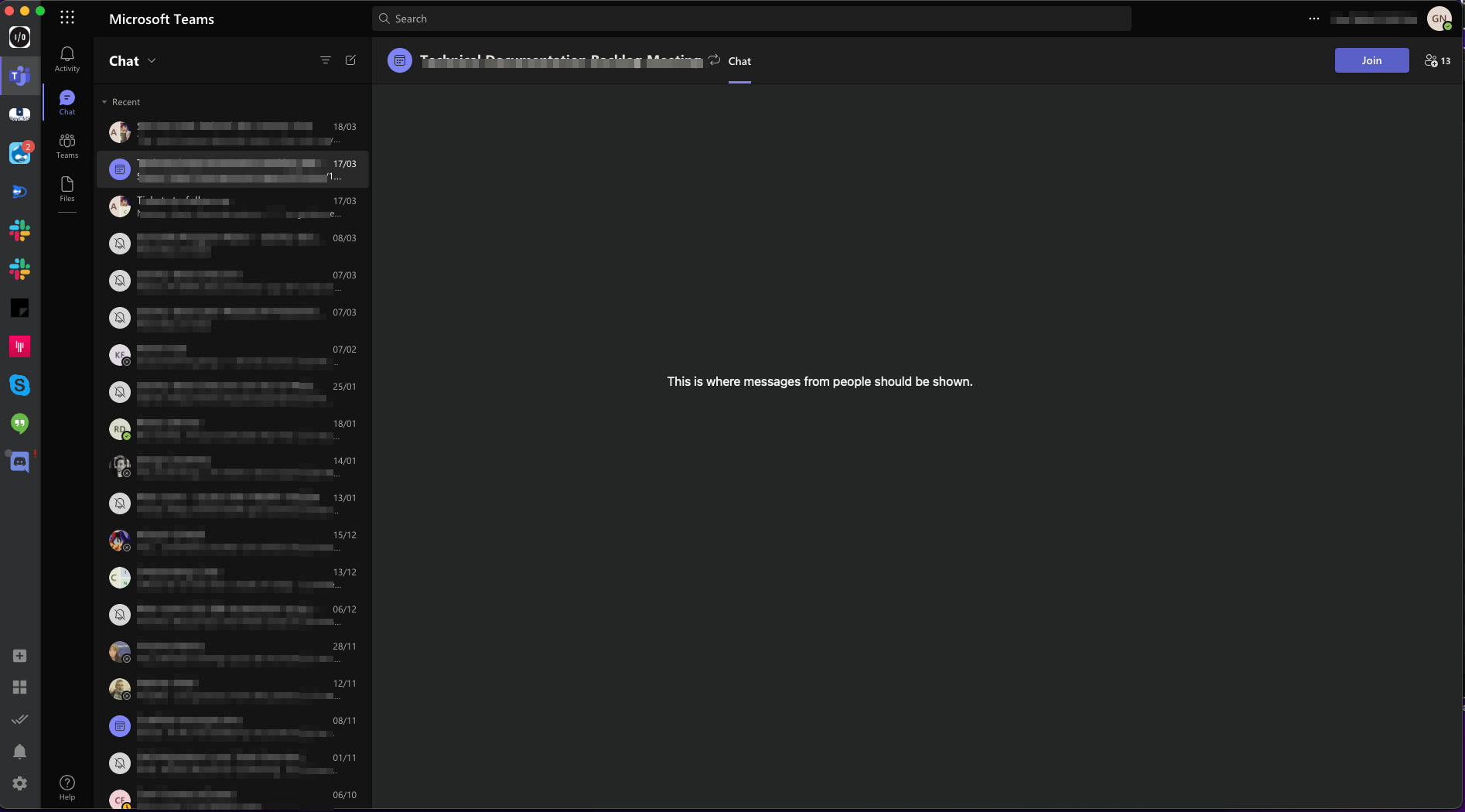
Task: Click the recurring meeting icon
Action: click(x=714, y=60)
